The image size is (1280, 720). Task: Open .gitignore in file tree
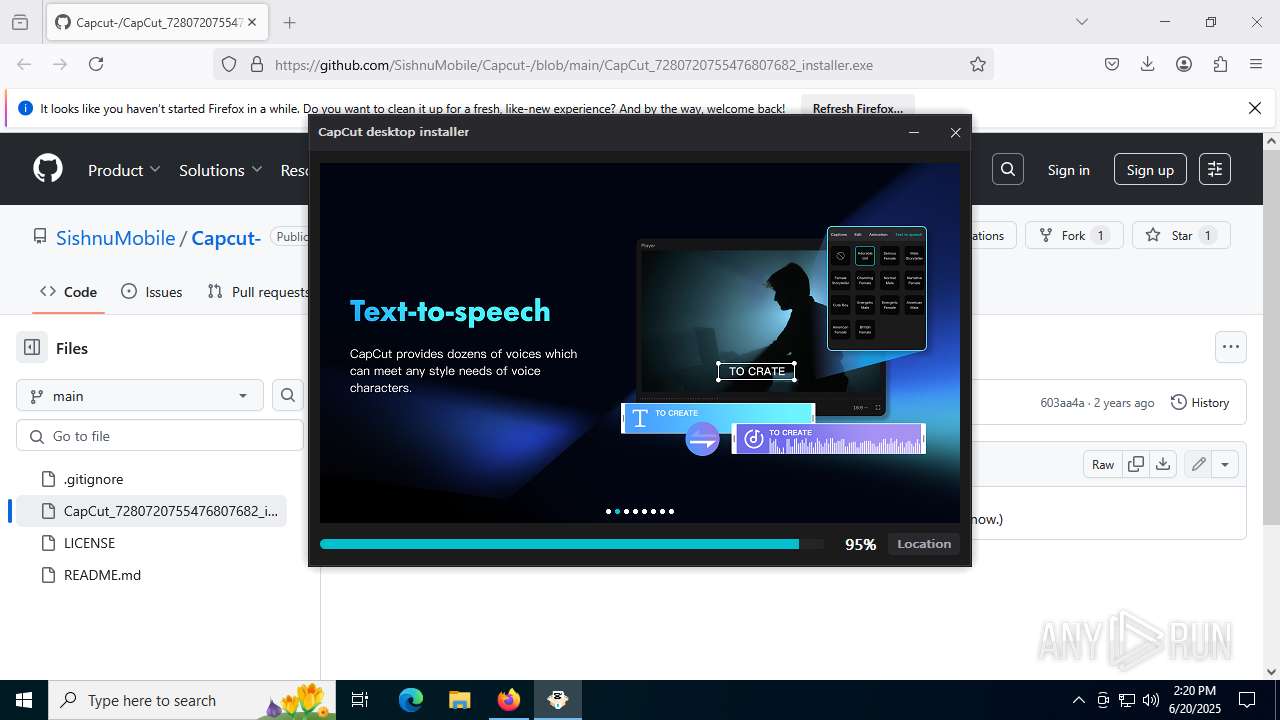pos(93,479)
